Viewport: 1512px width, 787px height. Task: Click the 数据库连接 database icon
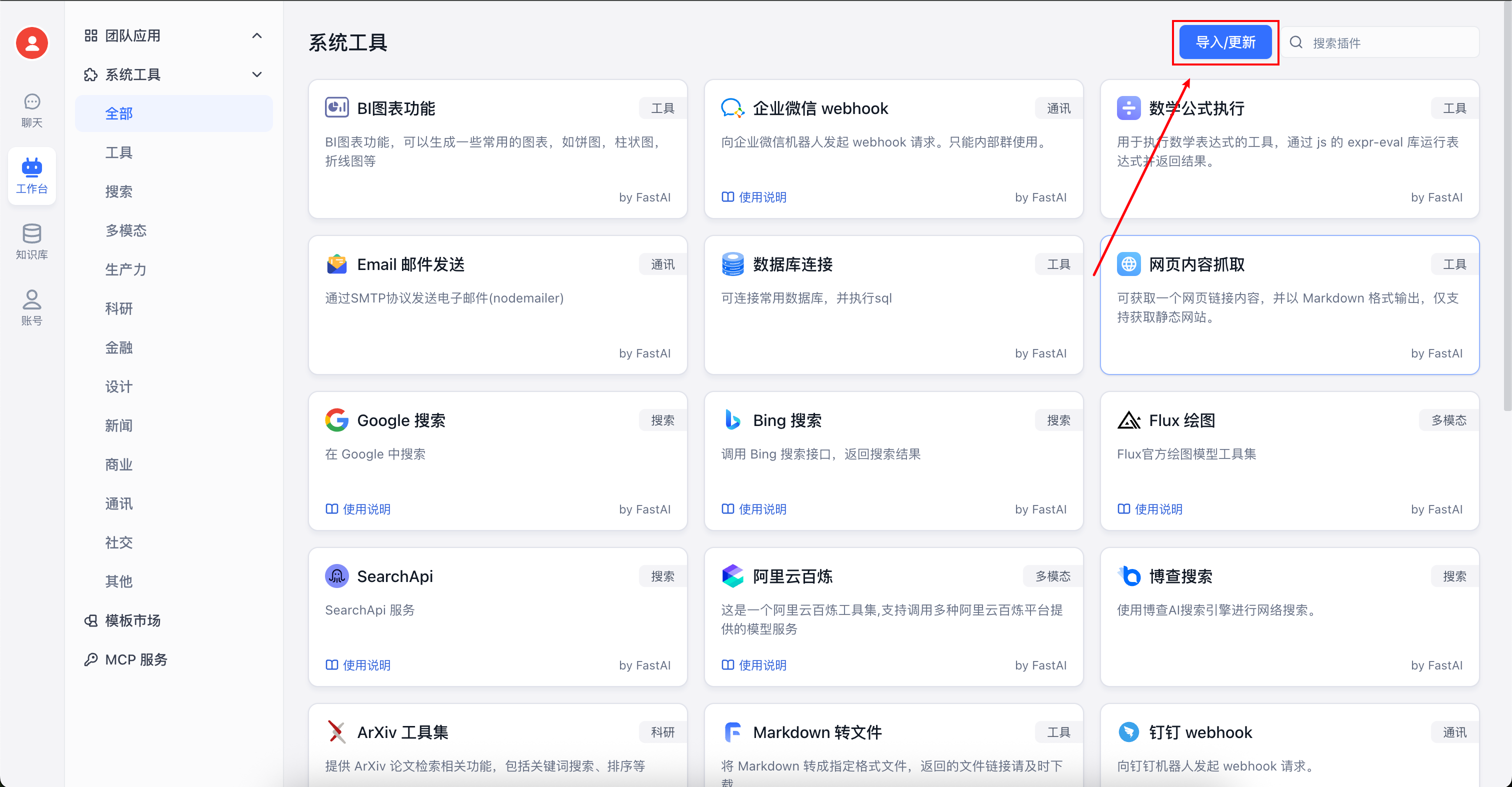point(732,264)
